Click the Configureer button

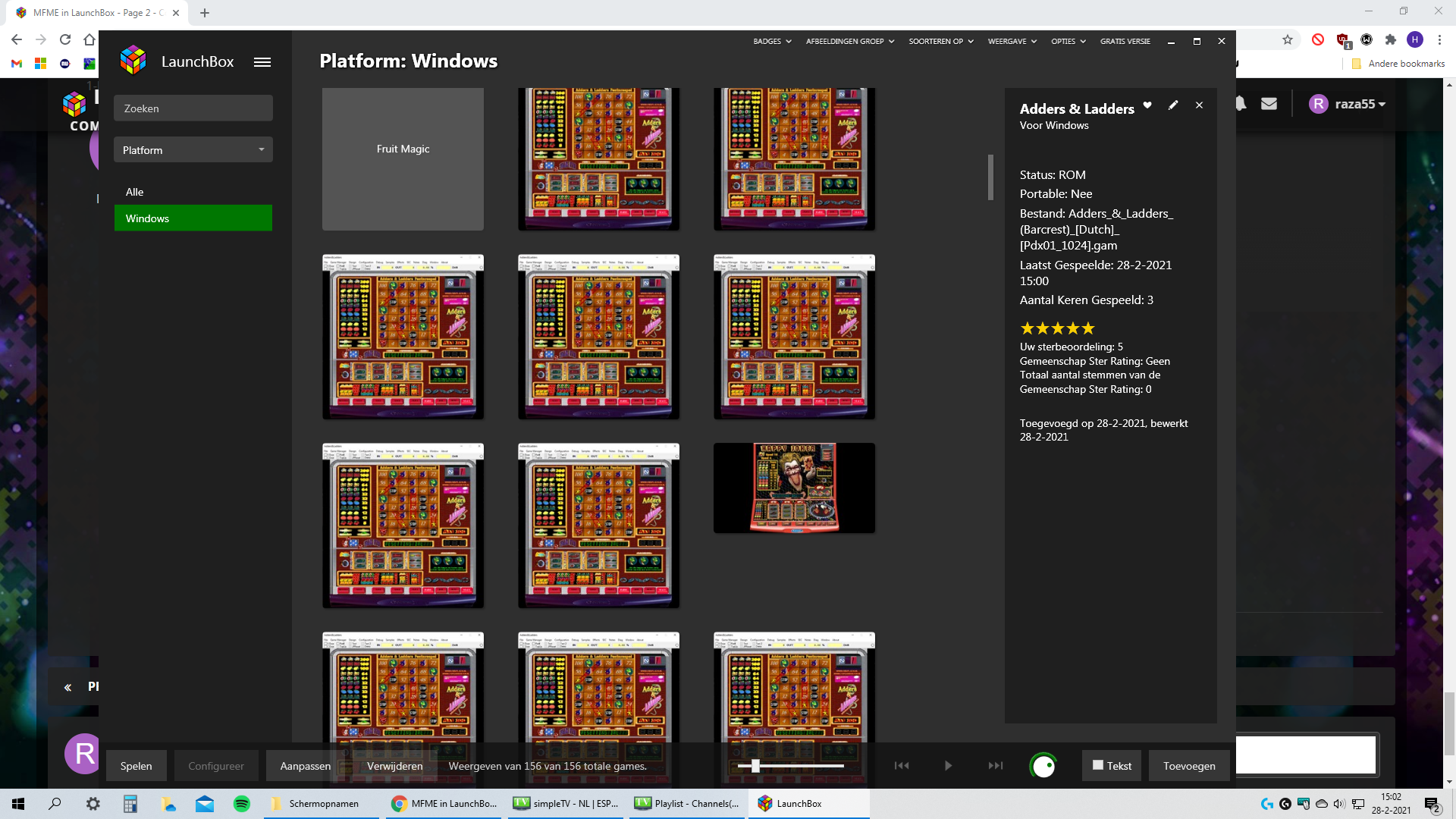tap(216, 766)
